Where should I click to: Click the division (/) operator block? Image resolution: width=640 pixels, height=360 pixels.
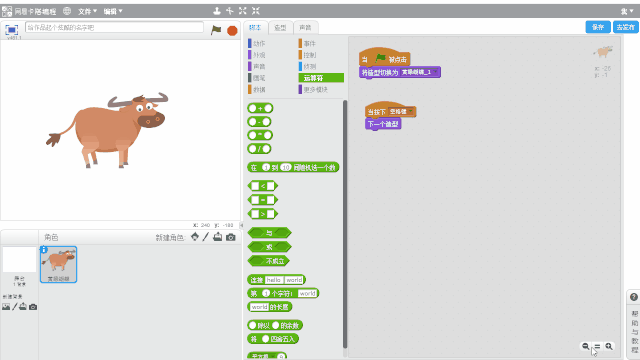[260, 149]
